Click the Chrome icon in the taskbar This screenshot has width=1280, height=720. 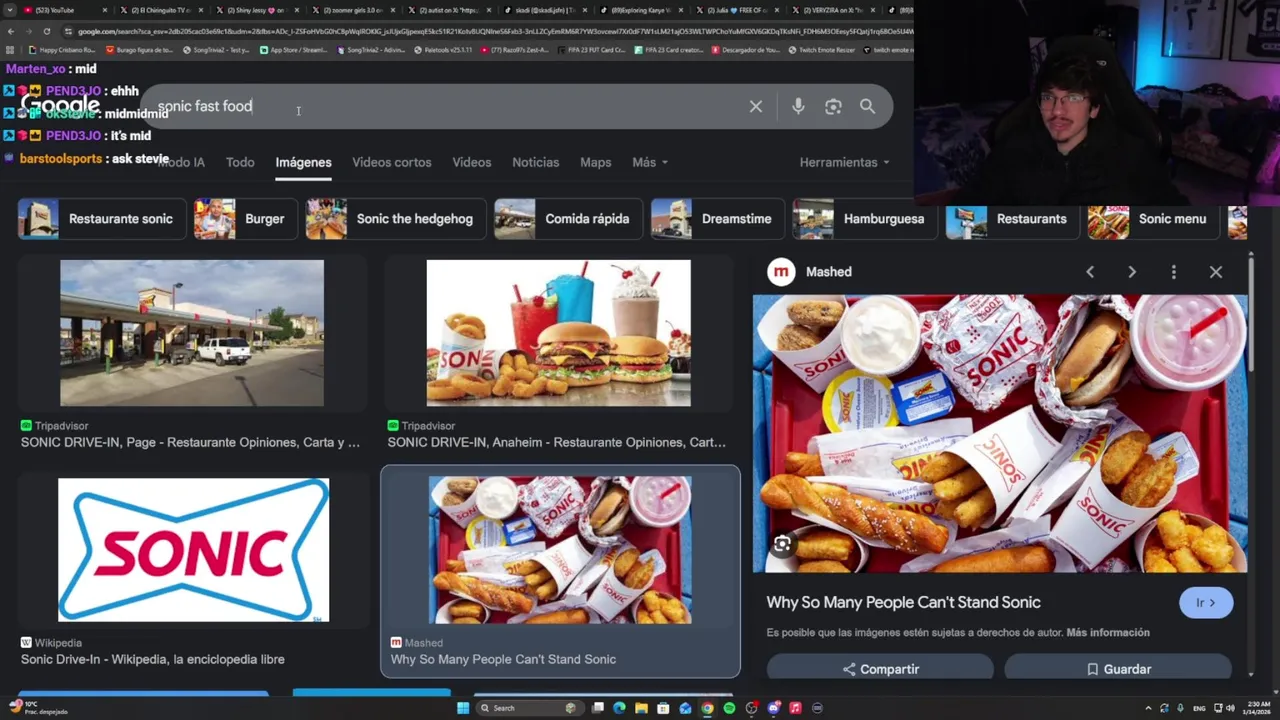[707, 708]
